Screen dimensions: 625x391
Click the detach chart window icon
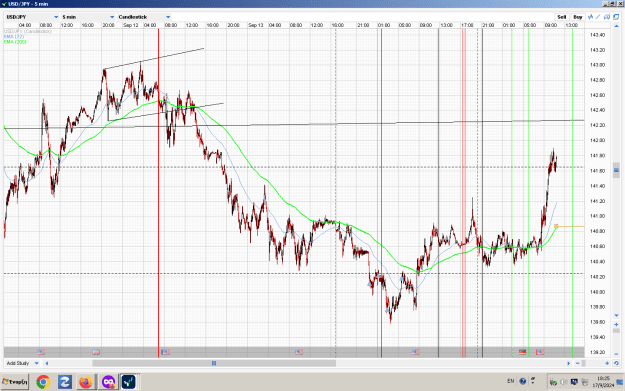(x=616, y=17)
